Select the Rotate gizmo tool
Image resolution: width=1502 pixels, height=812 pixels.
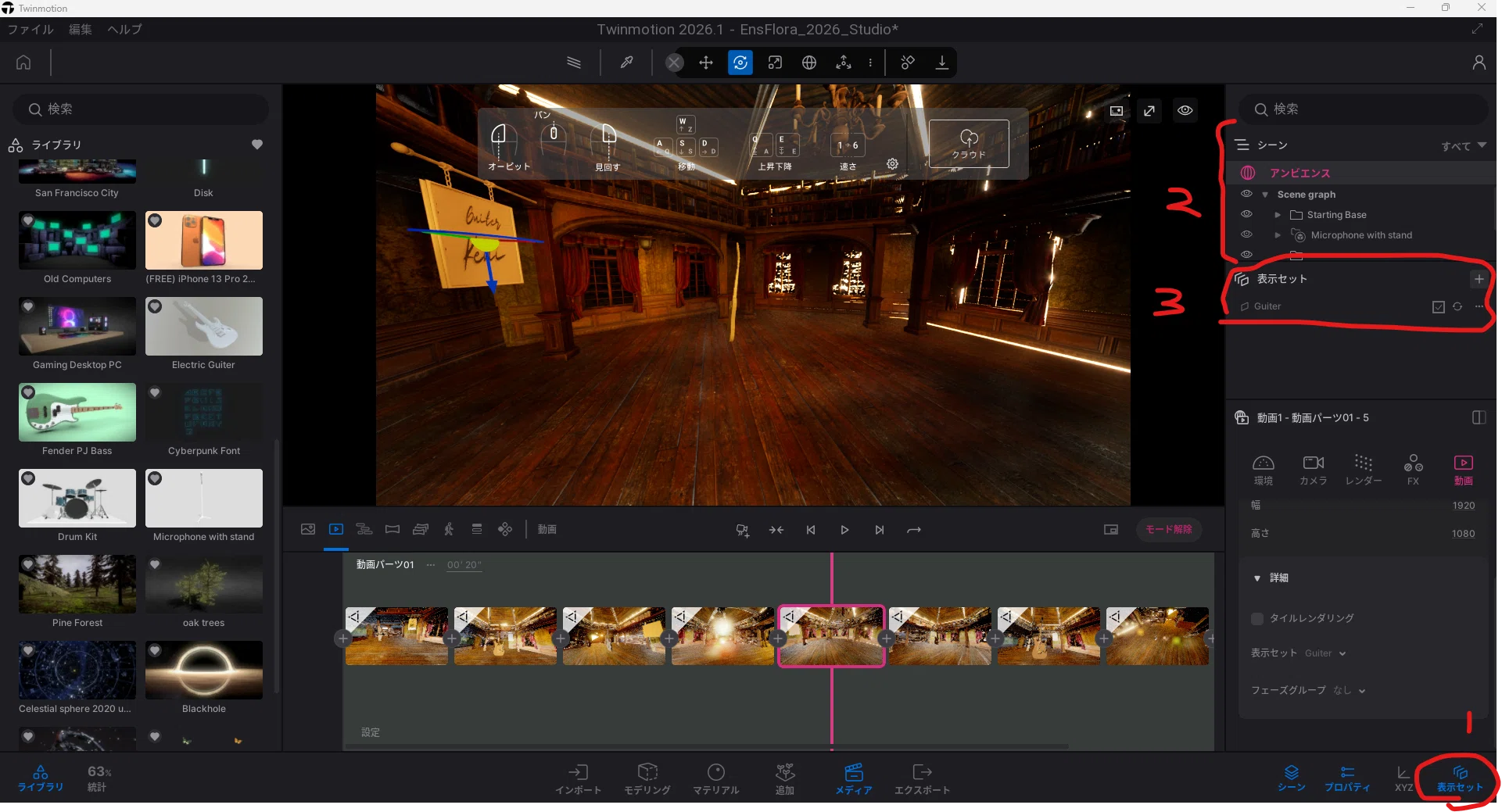pos(740,63)
